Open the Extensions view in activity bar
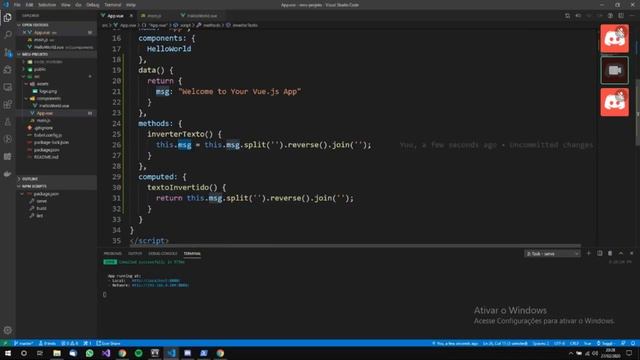Viewport: 640px width, 360px height. pos(8,104)
